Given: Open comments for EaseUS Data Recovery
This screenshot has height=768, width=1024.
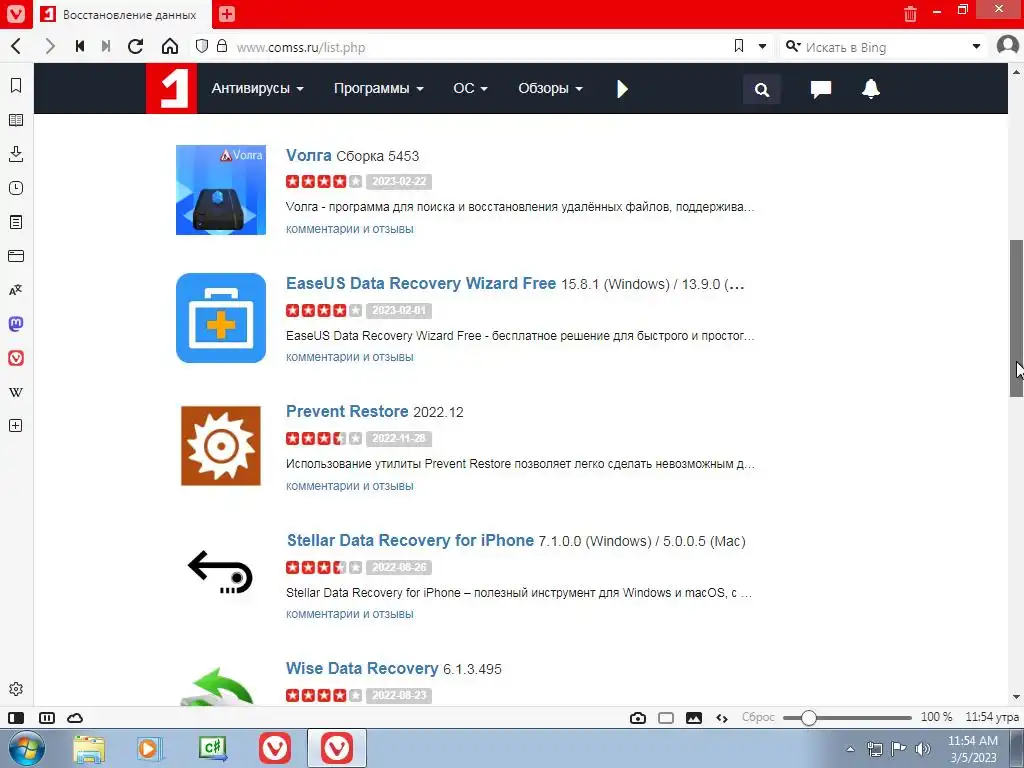Looking at the screenshot, I should coord(349,357).
